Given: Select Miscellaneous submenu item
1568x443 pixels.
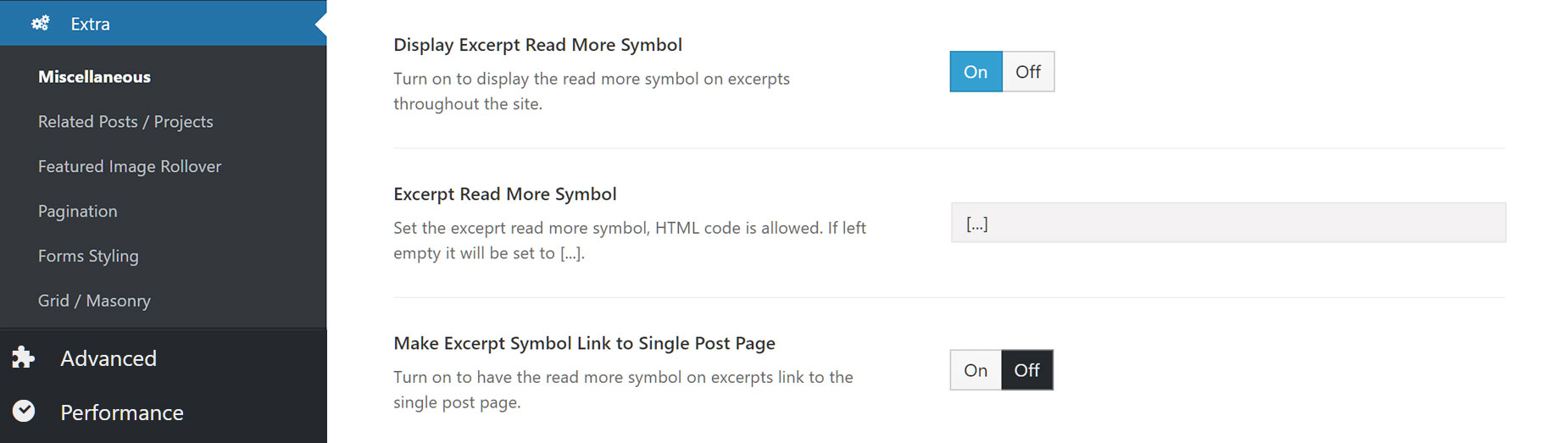Looking at the screenshot, I should coord(94,77).
